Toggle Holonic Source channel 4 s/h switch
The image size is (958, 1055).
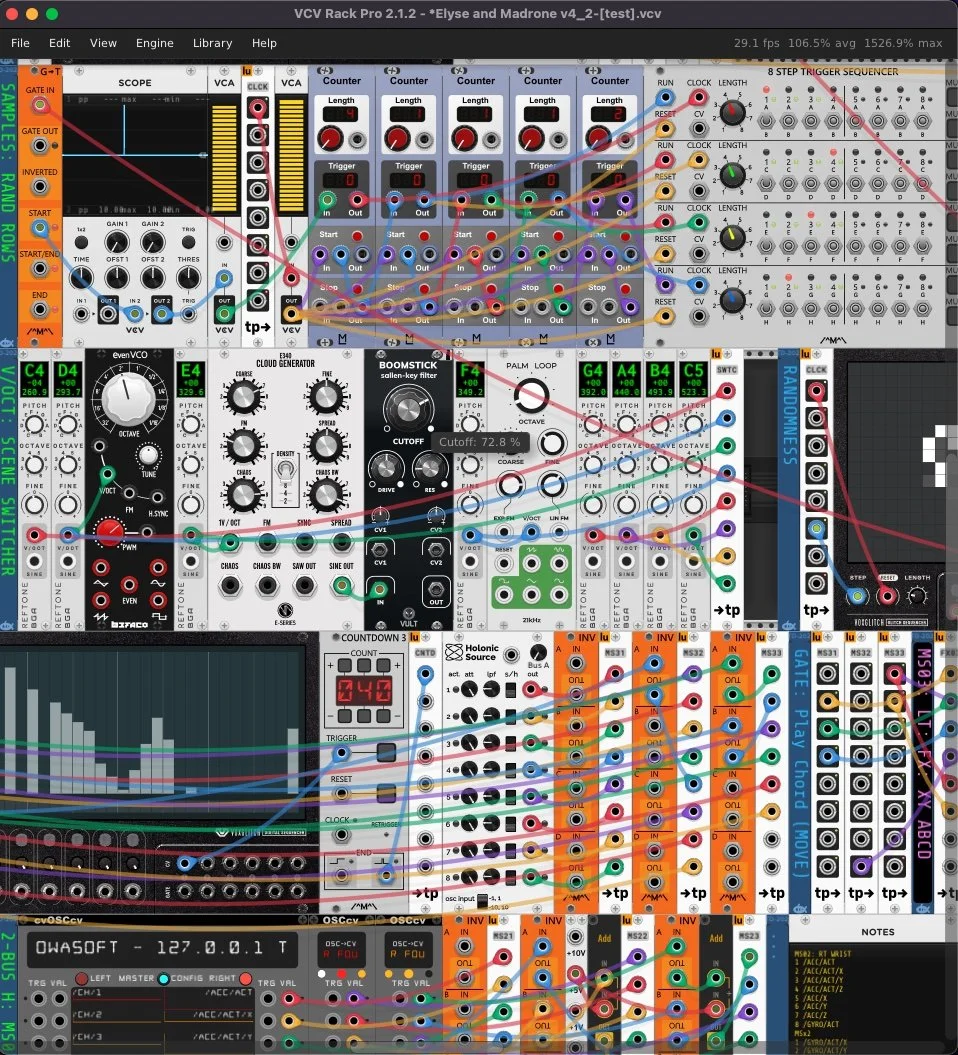tap(511, 770)
